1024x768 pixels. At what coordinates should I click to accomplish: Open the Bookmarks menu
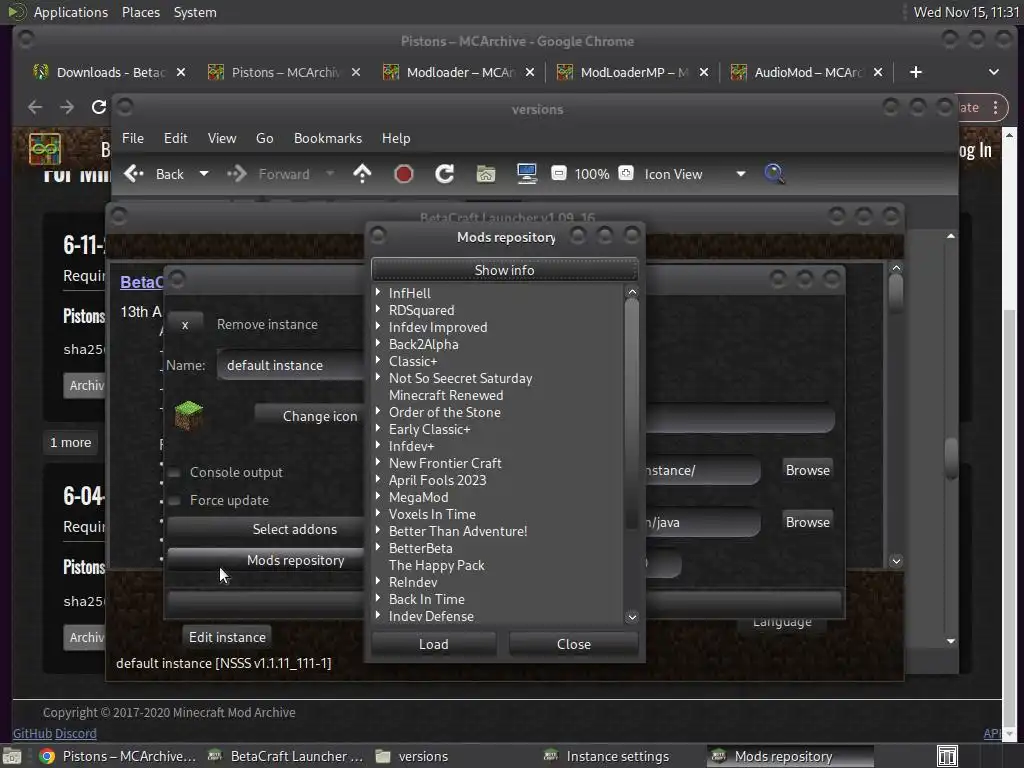(327, 138)
